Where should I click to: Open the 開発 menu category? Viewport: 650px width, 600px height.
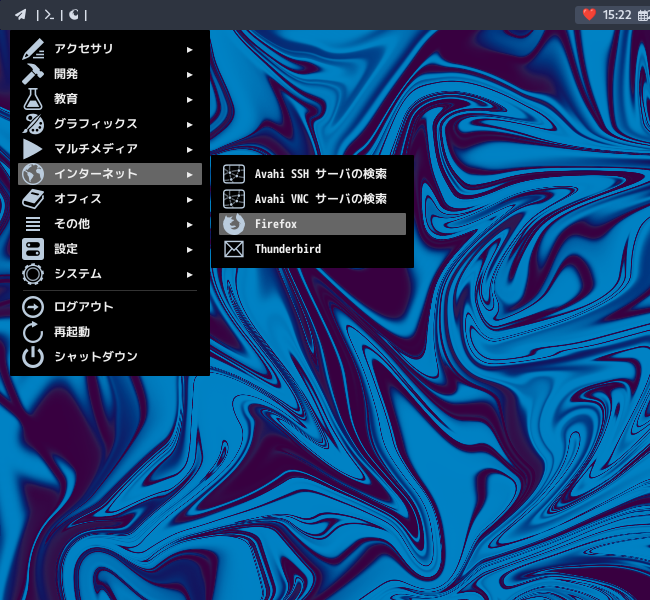pyautogui.click(x=110, y=74)
